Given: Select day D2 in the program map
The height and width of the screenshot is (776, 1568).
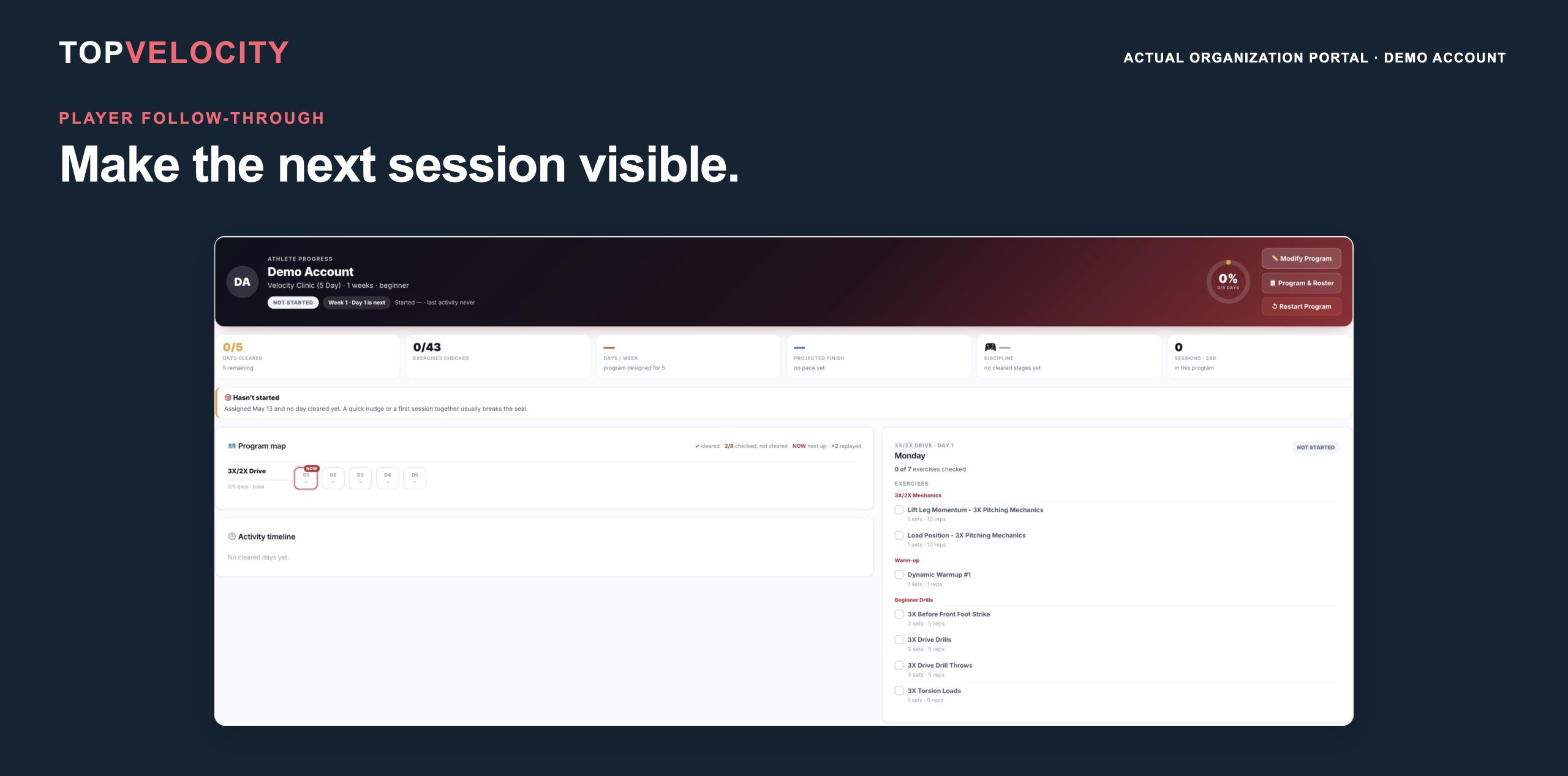Looking at the screenshot, I should click(333, 478).
